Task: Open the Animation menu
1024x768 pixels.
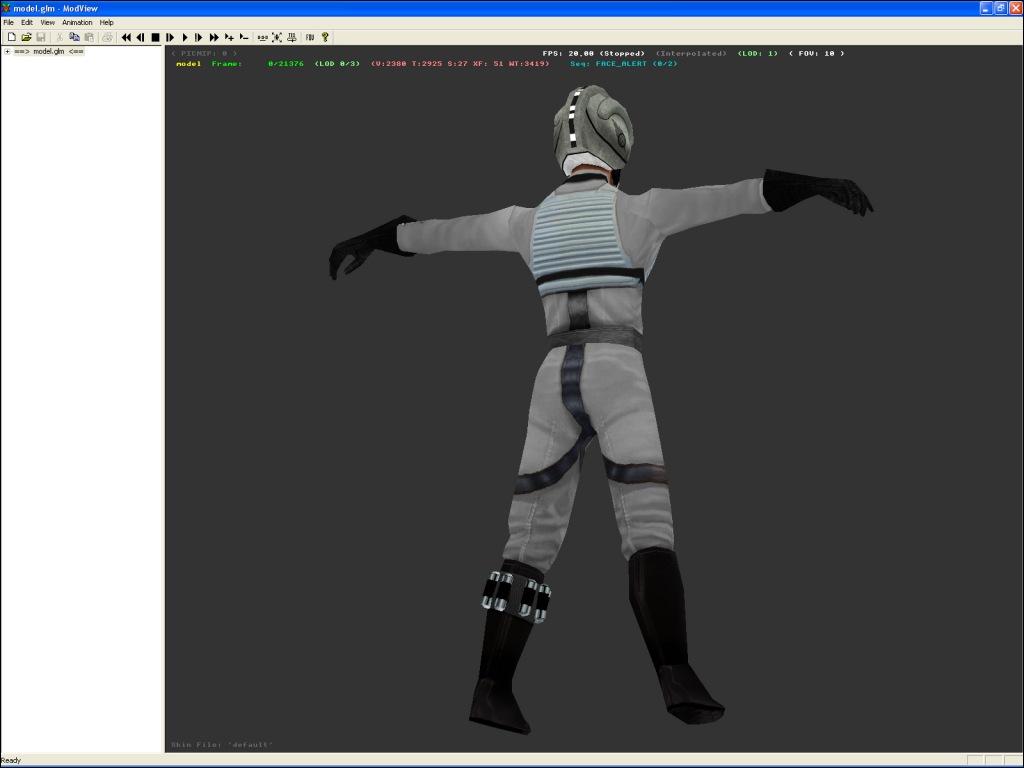Action: coord(77,22)
